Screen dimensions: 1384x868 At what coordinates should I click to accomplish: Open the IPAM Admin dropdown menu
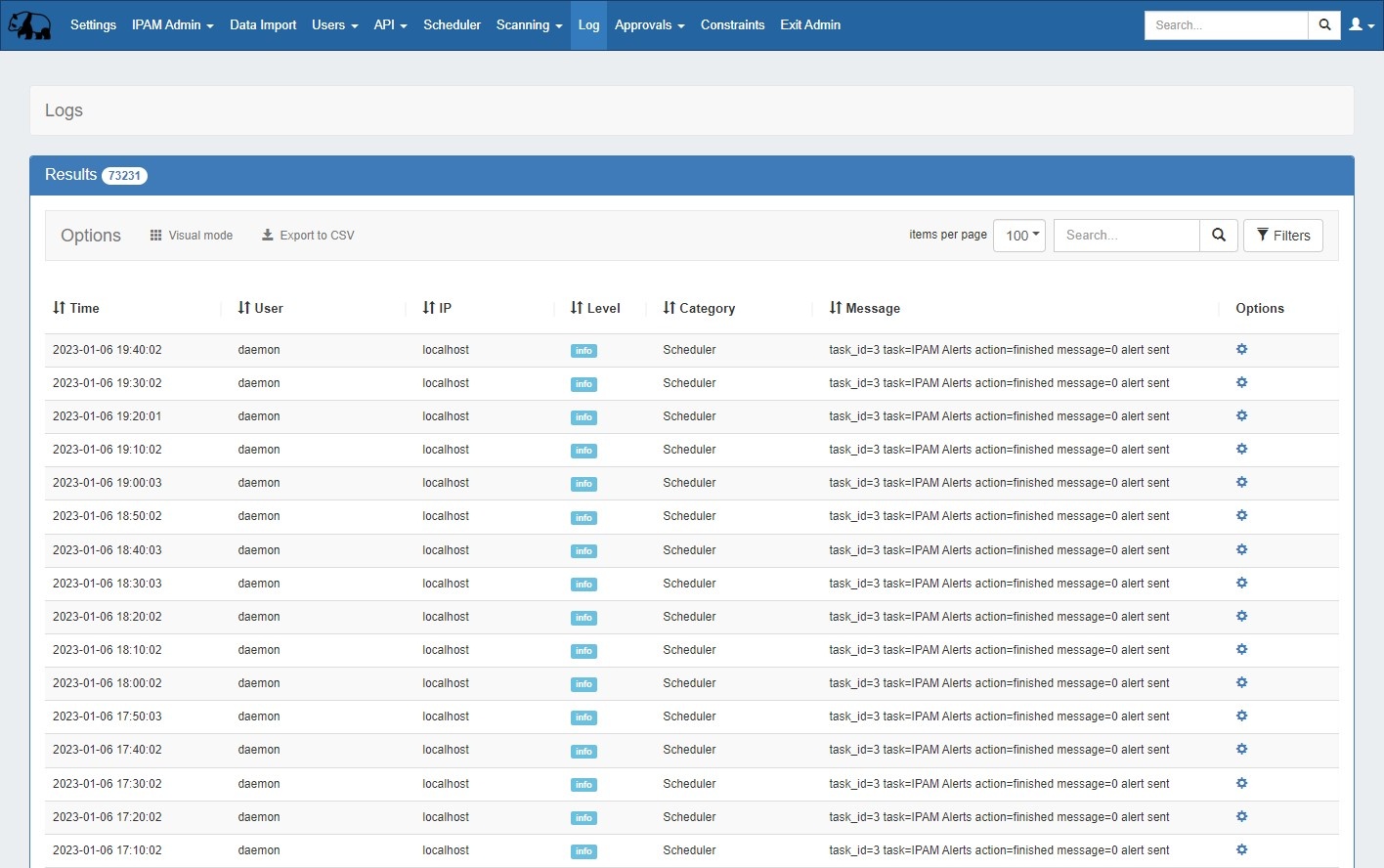172,25
